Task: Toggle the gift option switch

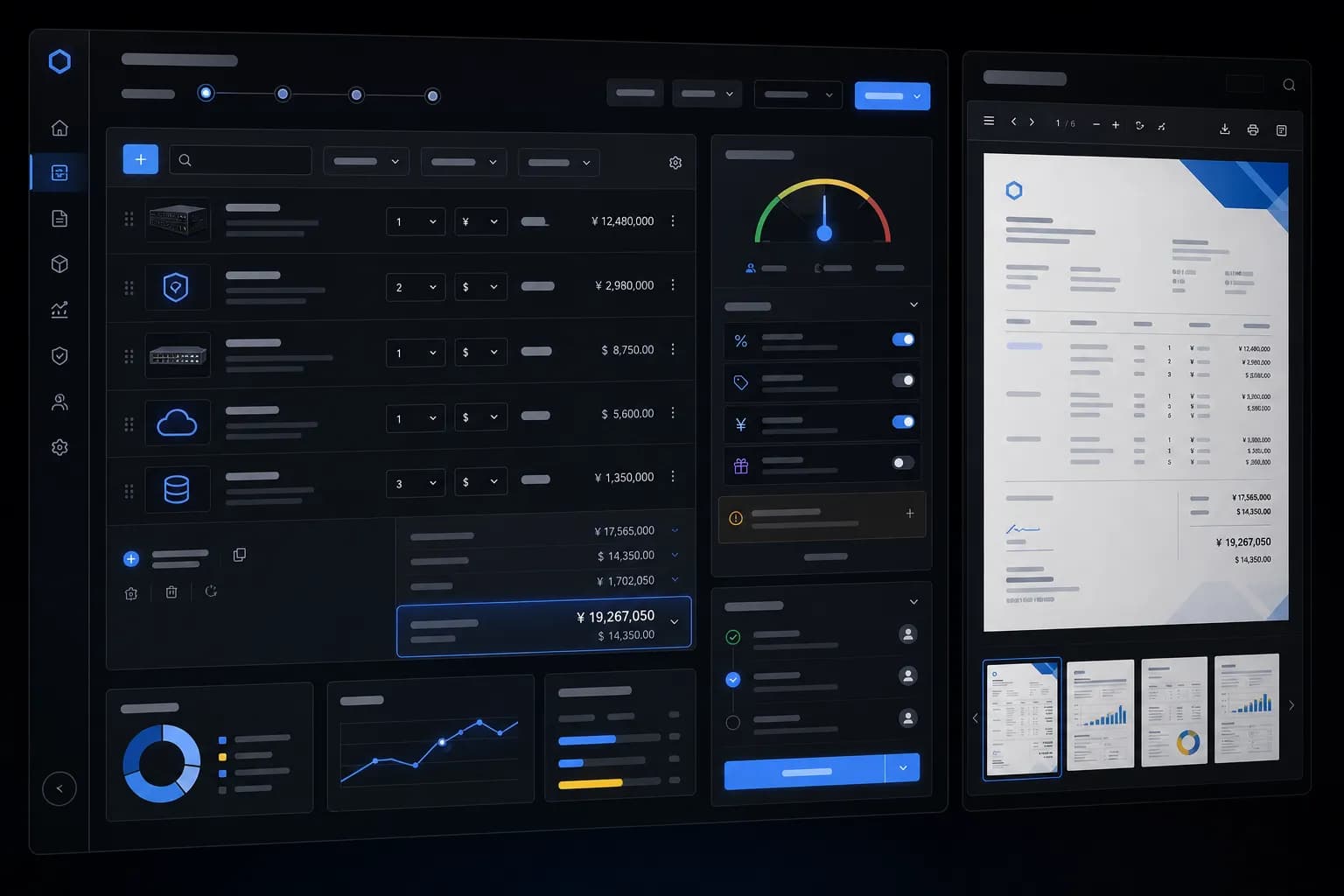Action: tap(903, 463)
